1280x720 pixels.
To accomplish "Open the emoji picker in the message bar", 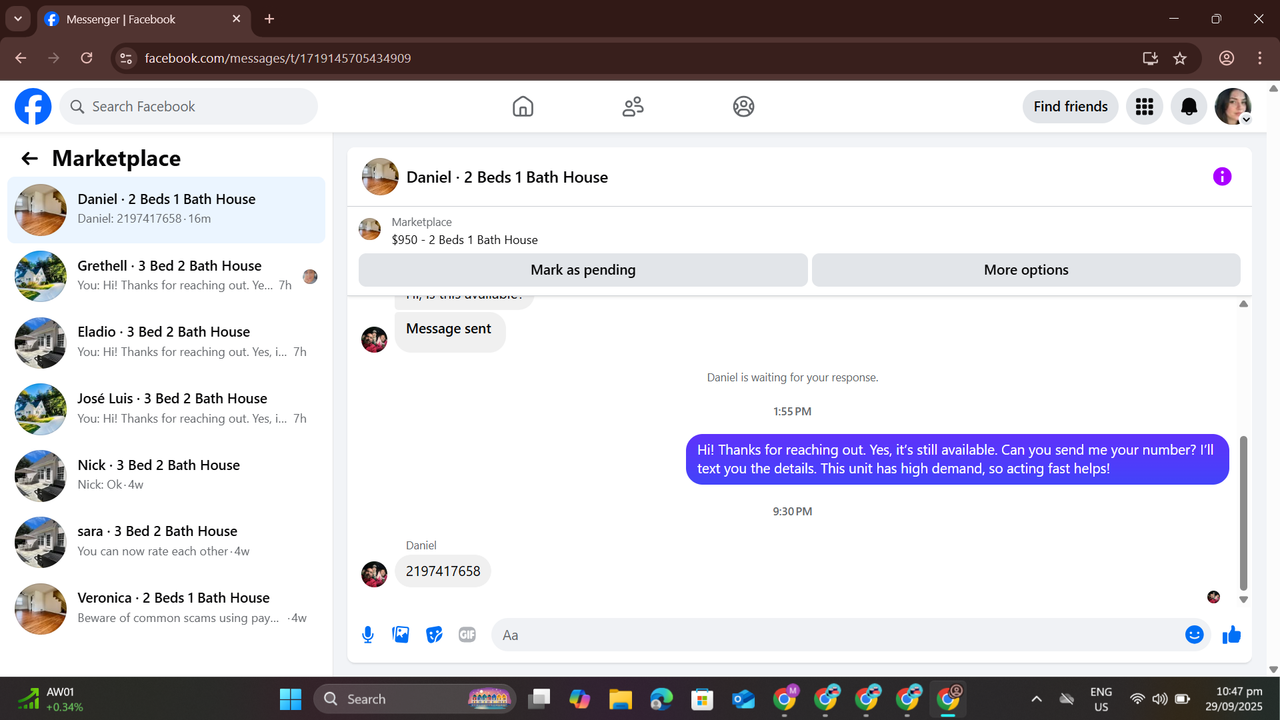I will click(x=1194, y=634).
